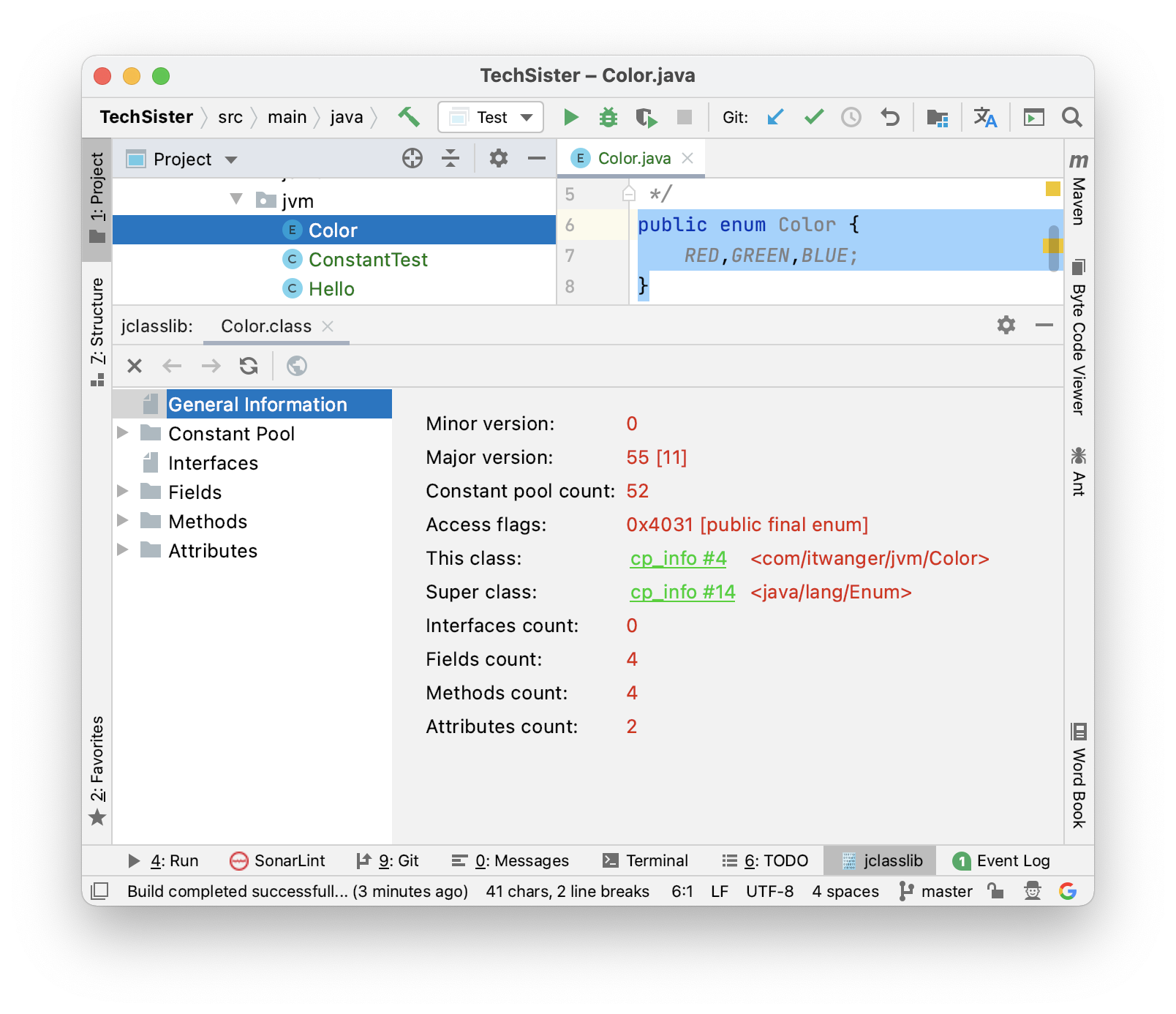This screenshot has width=1176, height=1014.
Task: Follow the cp_info #14 super class link
Action: [x=682, y=592]
